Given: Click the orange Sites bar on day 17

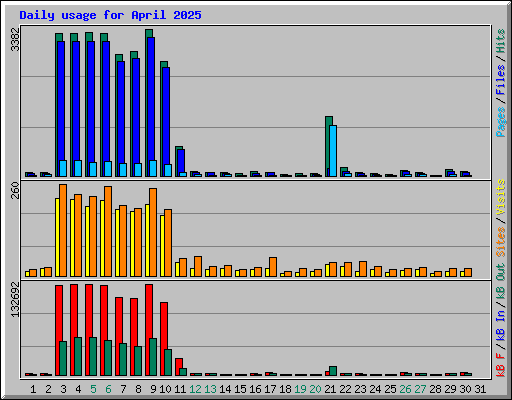Looking at the screenshot, I should (273, 267).
